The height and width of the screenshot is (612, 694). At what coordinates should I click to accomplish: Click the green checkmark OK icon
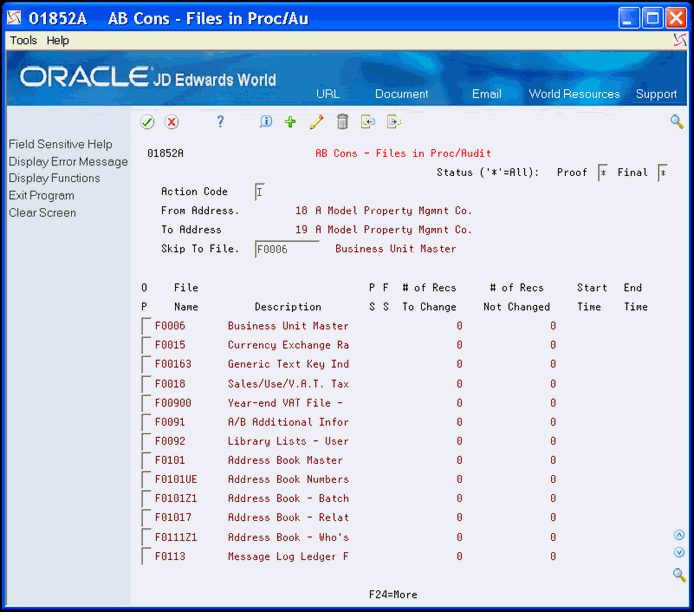(147, 122)
